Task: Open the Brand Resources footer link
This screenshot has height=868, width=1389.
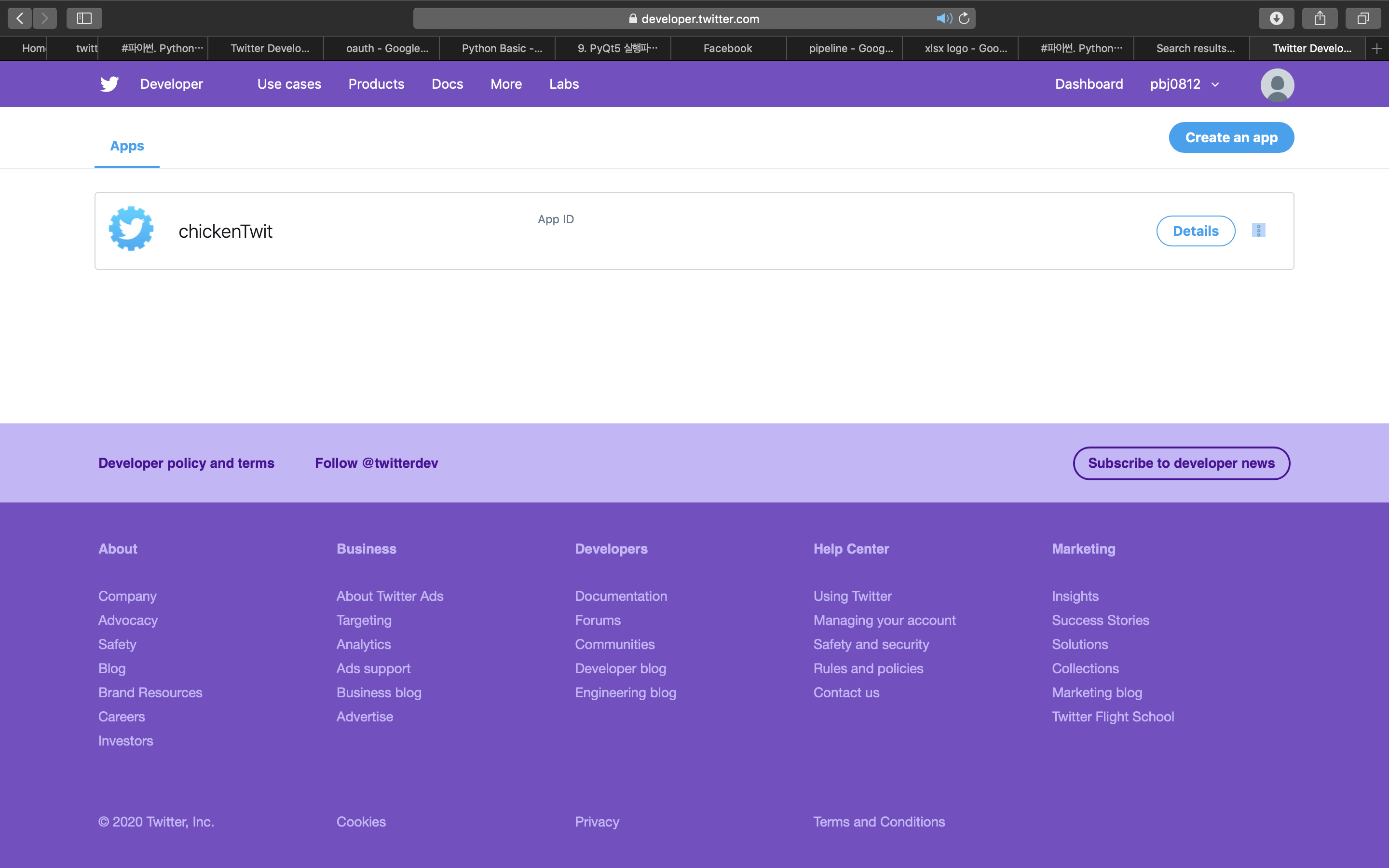Action: pos(150,692)
